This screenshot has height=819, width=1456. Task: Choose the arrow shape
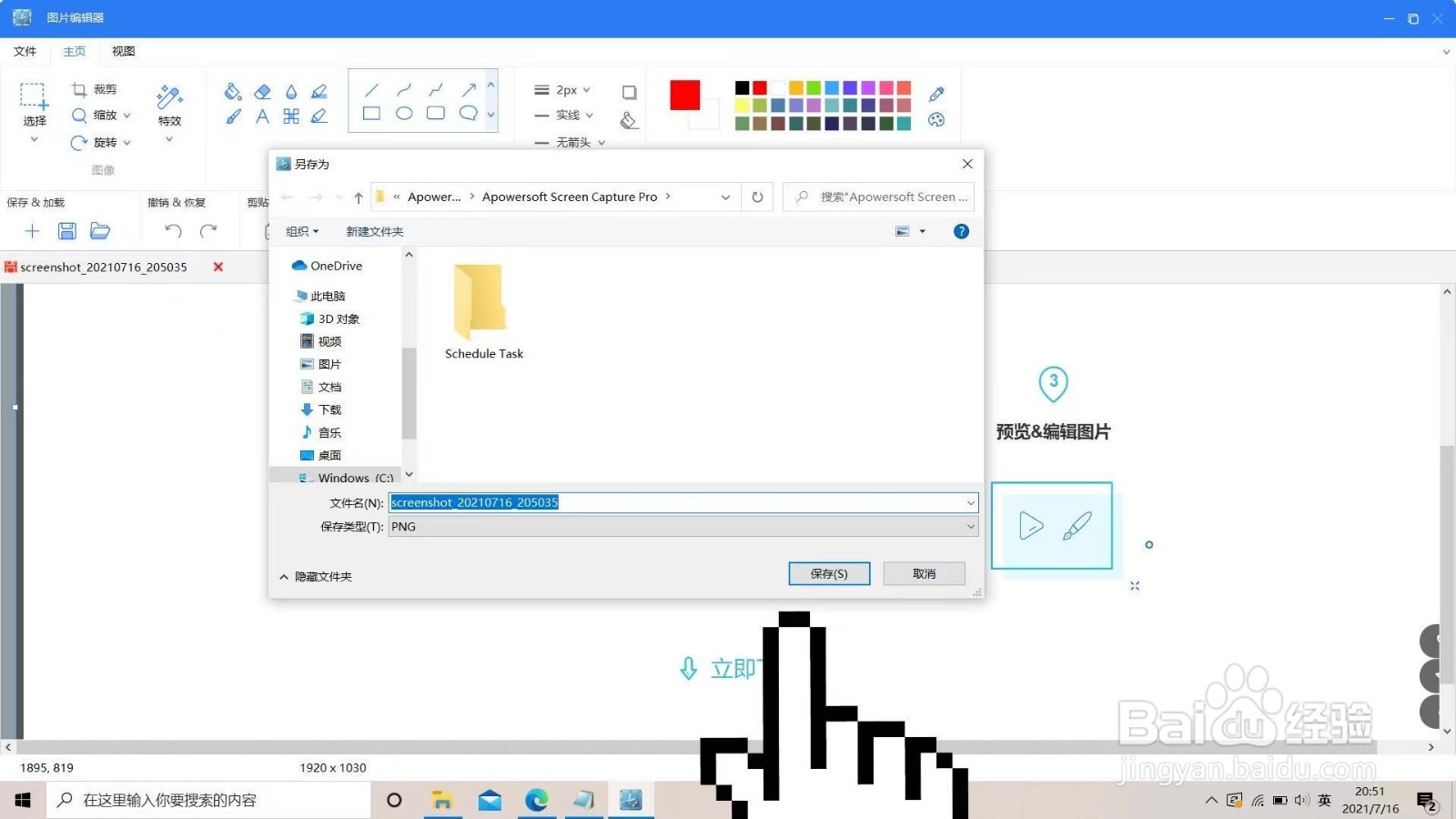(x=469, y=89)
